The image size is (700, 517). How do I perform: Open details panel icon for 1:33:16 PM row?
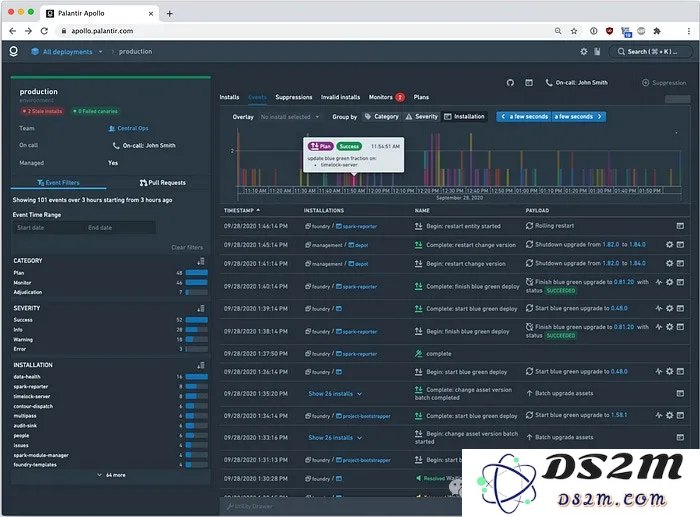pos(680,437)
